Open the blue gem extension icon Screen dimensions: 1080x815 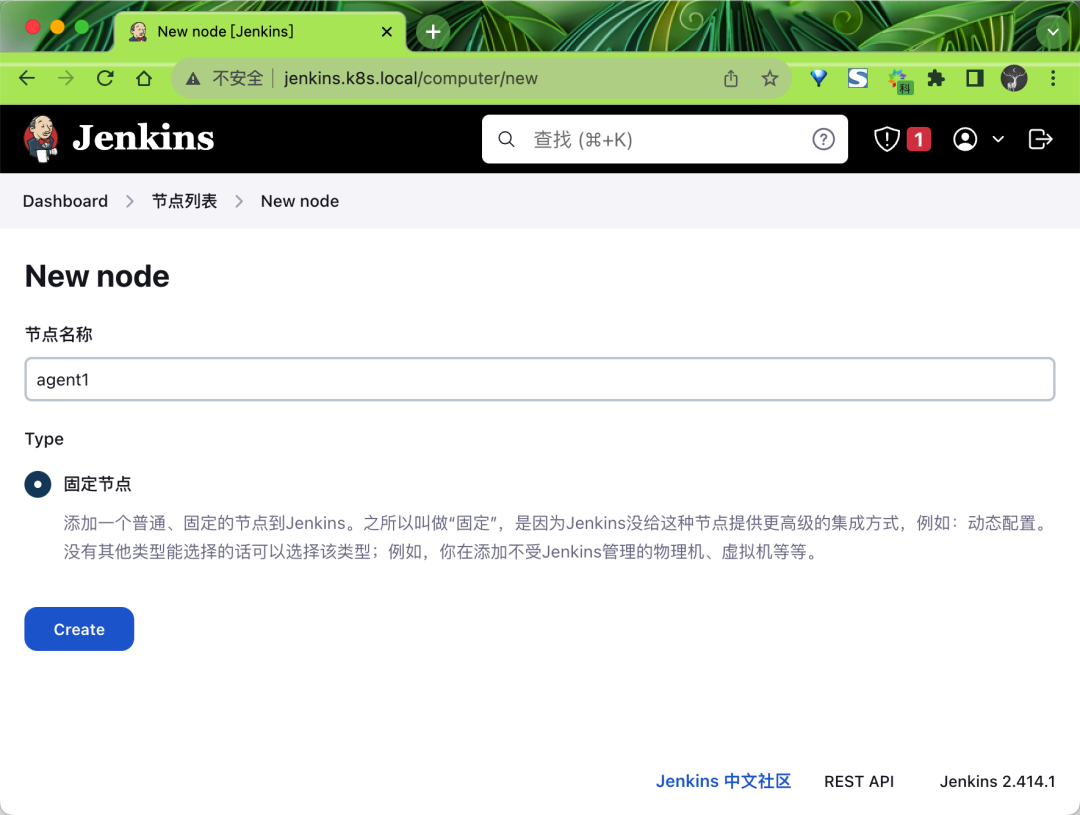(818, 78)
